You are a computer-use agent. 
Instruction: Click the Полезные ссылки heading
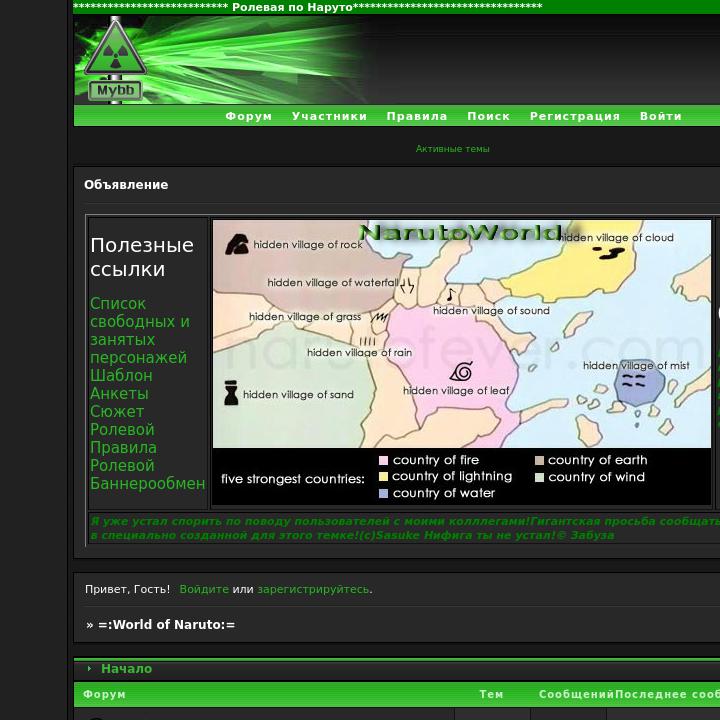pyautogui.click(x=142, y=257)
